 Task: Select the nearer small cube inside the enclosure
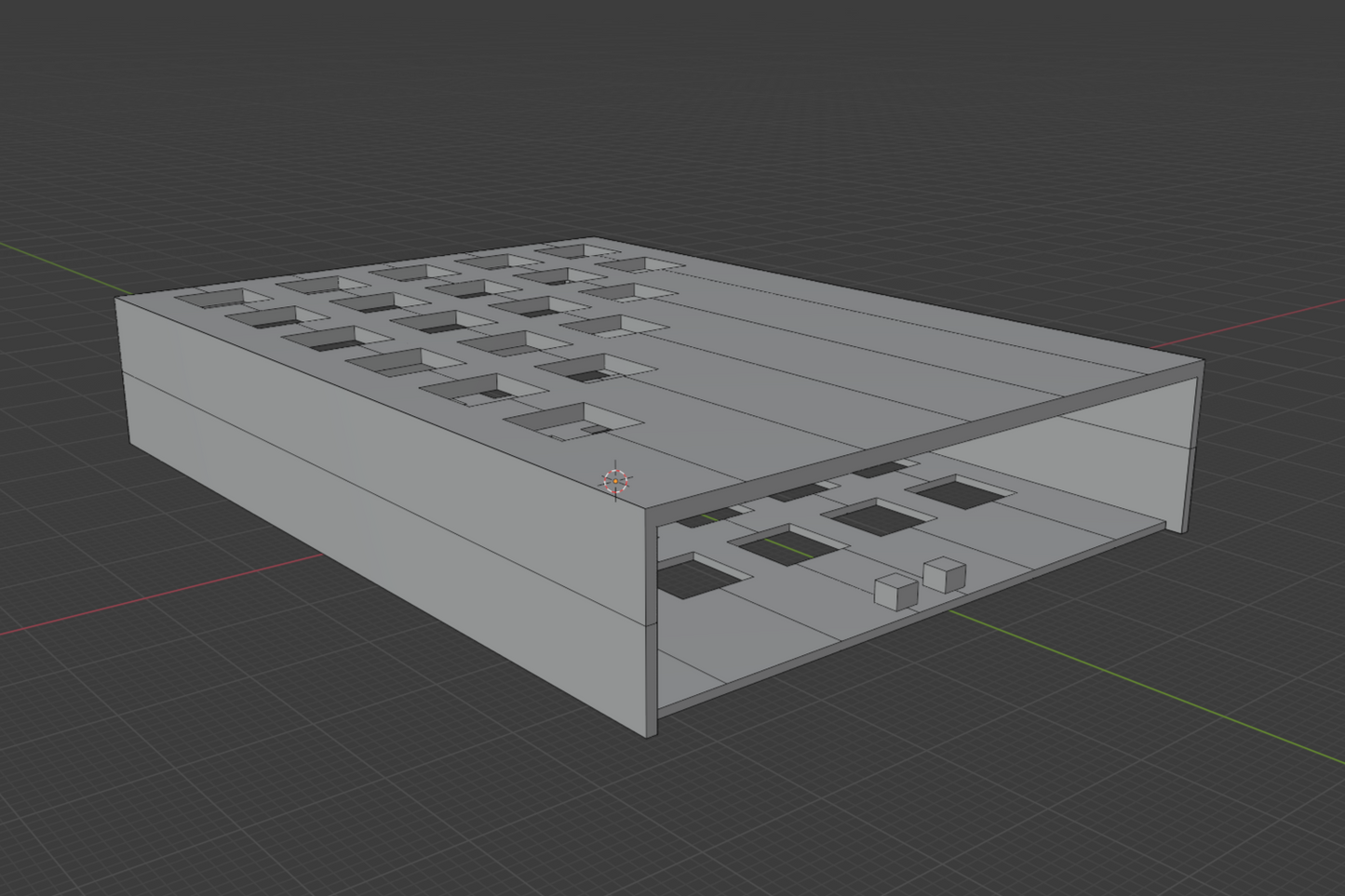pos(898,593)
